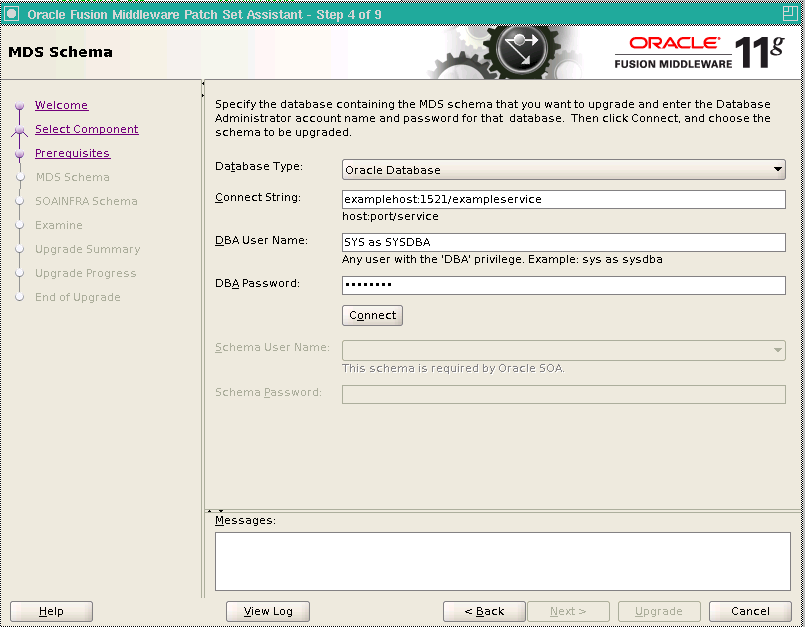Screen dimensions: 805x627
Task: Click the Upgrade Progress step bullet marker
Action: click(x=20, y=273)
